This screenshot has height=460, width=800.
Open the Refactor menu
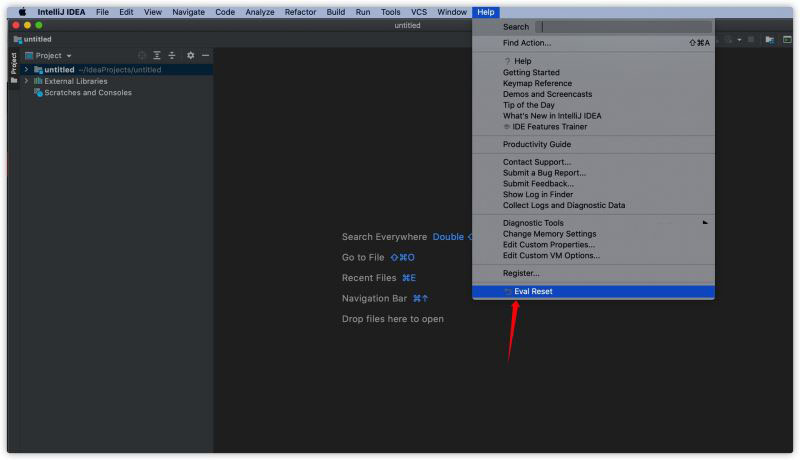coord(300,12)
